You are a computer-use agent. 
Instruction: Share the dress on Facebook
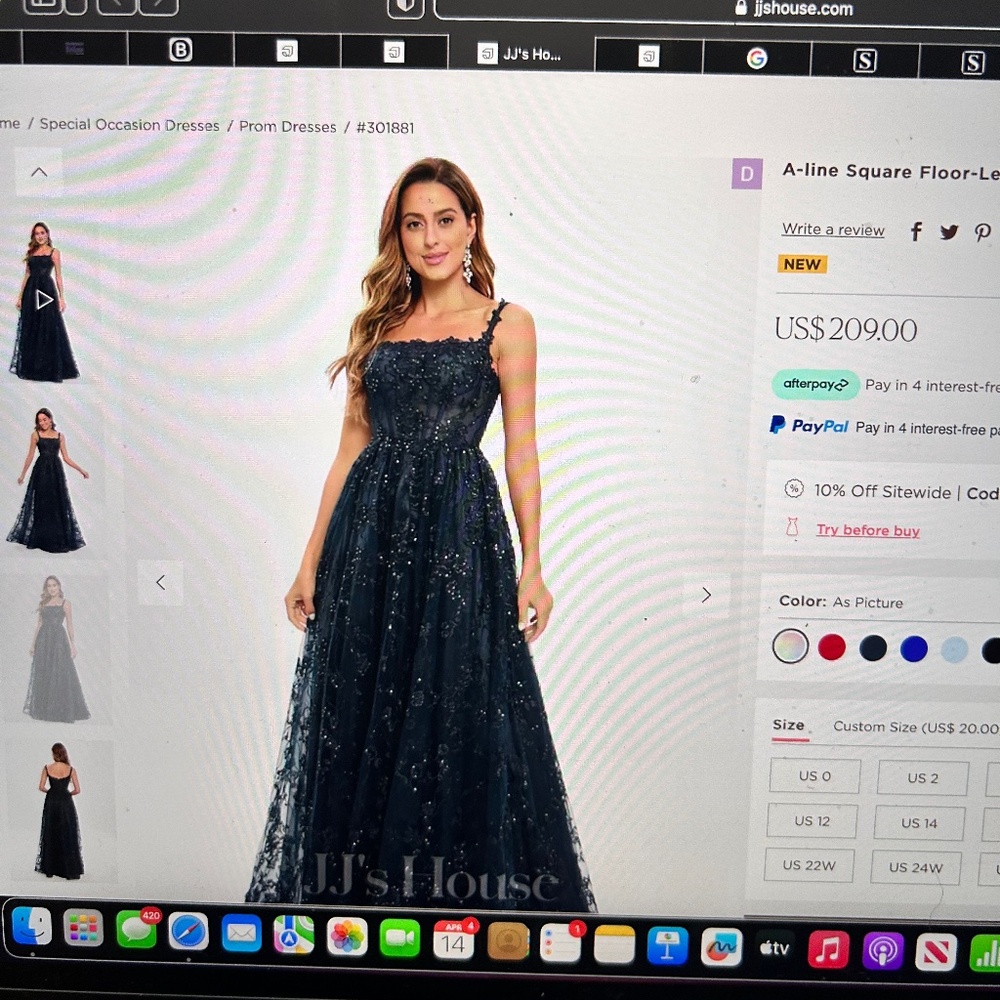tap(915, 231)
